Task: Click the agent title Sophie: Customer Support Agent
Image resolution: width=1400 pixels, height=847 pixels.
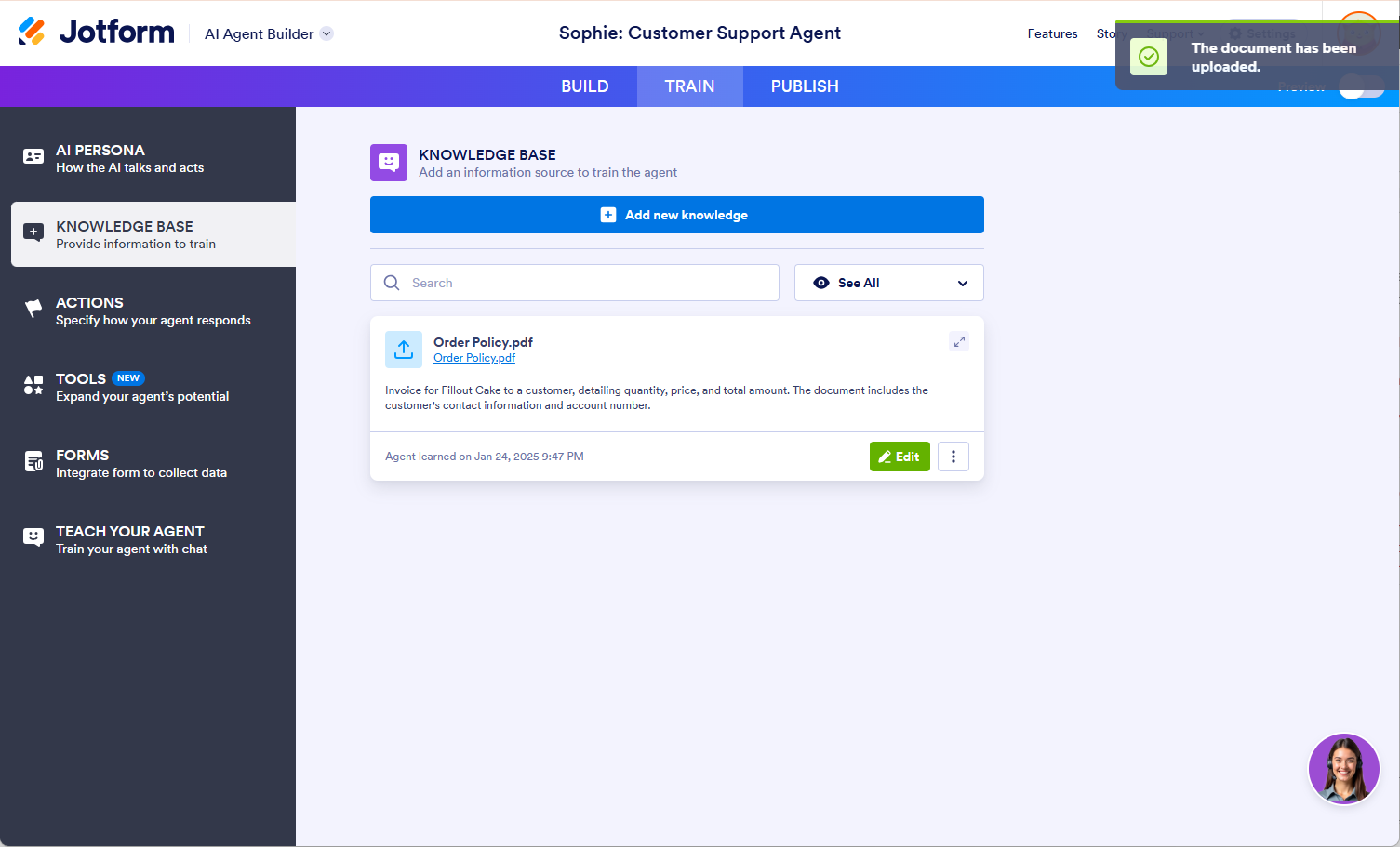Action: click(x=700, y=33)
